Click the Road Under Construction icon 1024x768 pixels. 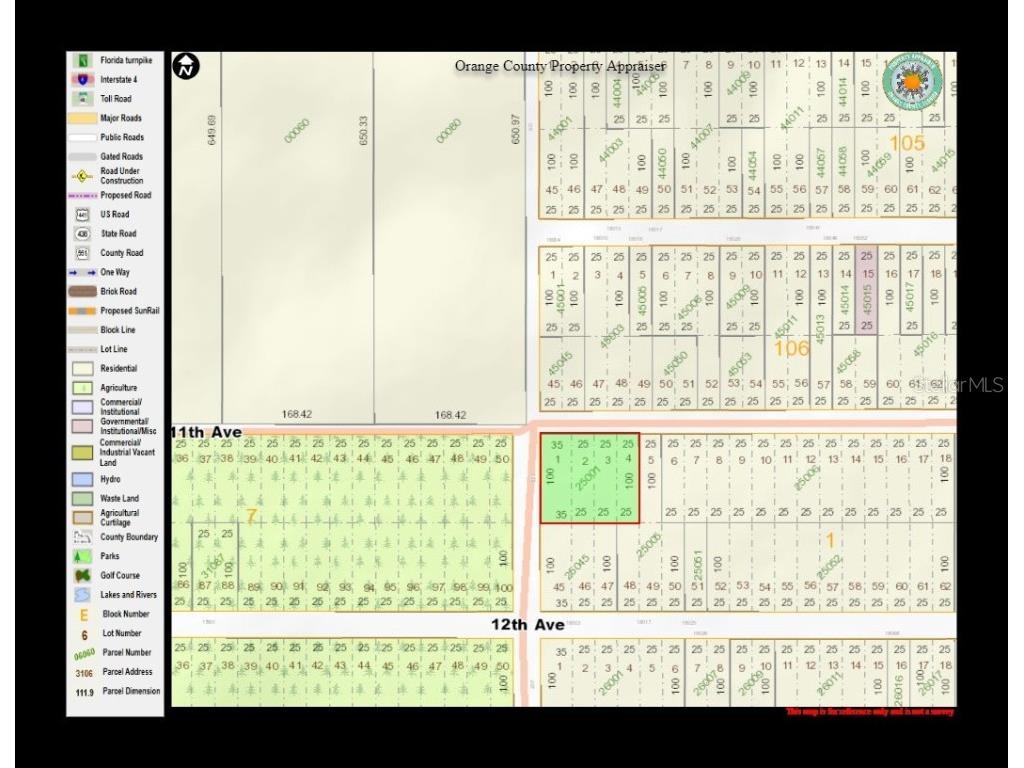tap(84, 175)
